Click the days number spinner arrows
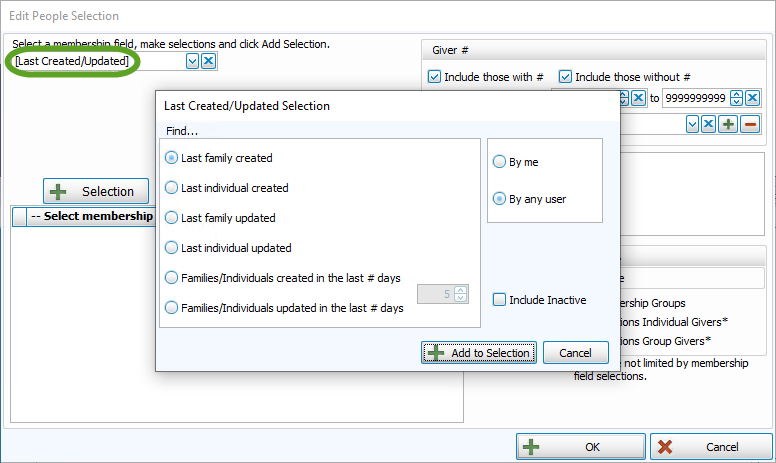Screen dimensions: 776x463 click(460, 294)
